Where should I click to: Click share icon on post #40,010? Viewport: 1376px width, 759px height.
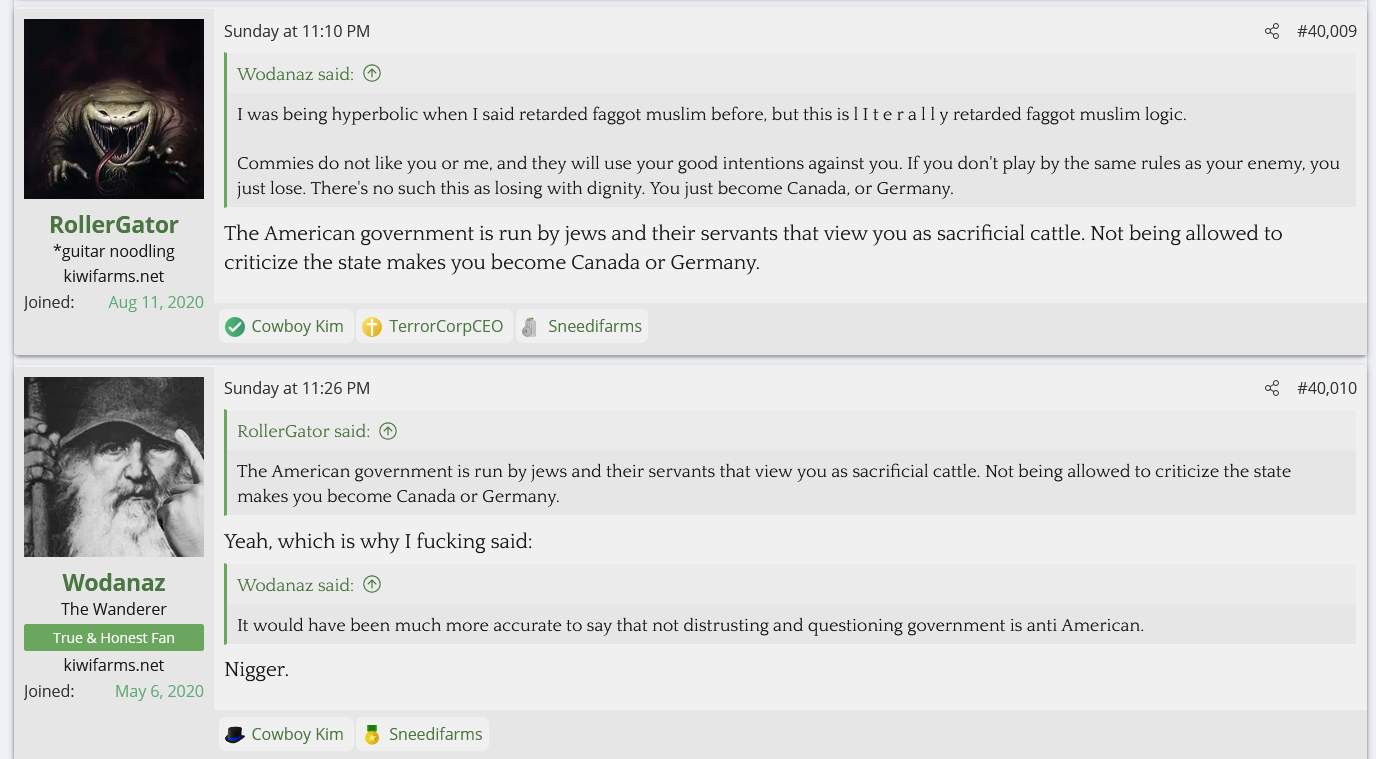tap(1271, 388)
